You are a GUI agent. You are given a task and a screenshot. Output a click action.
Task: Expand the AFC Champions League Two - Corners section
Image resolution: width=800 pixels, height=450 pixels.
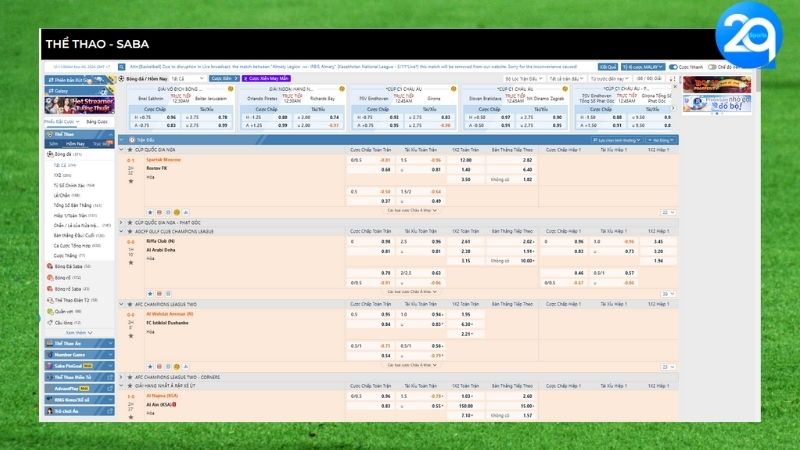pyautogui.click(x=121, y=377)
